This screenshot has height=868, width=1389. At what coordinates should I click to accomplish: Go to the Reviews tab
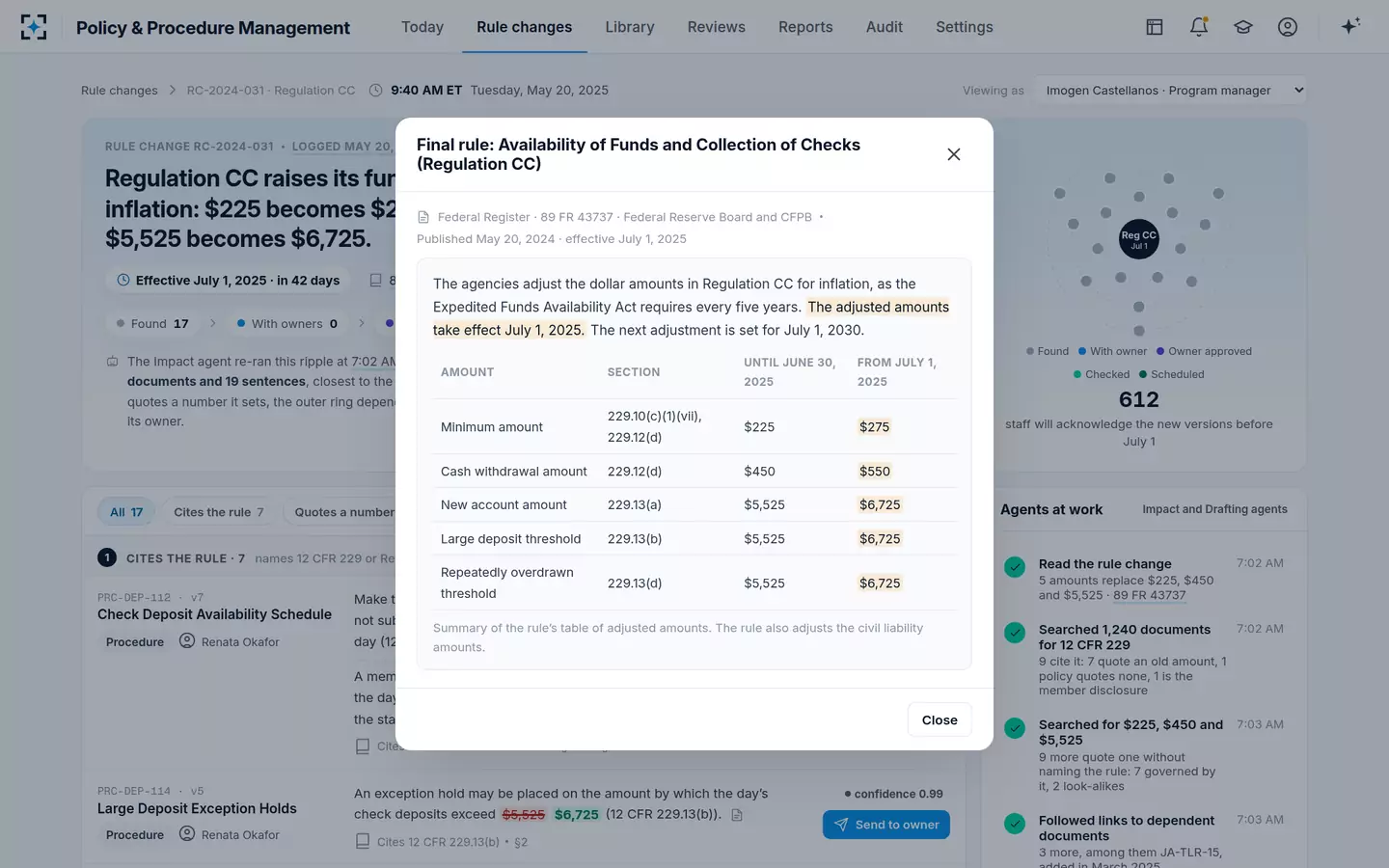point(717,27)
